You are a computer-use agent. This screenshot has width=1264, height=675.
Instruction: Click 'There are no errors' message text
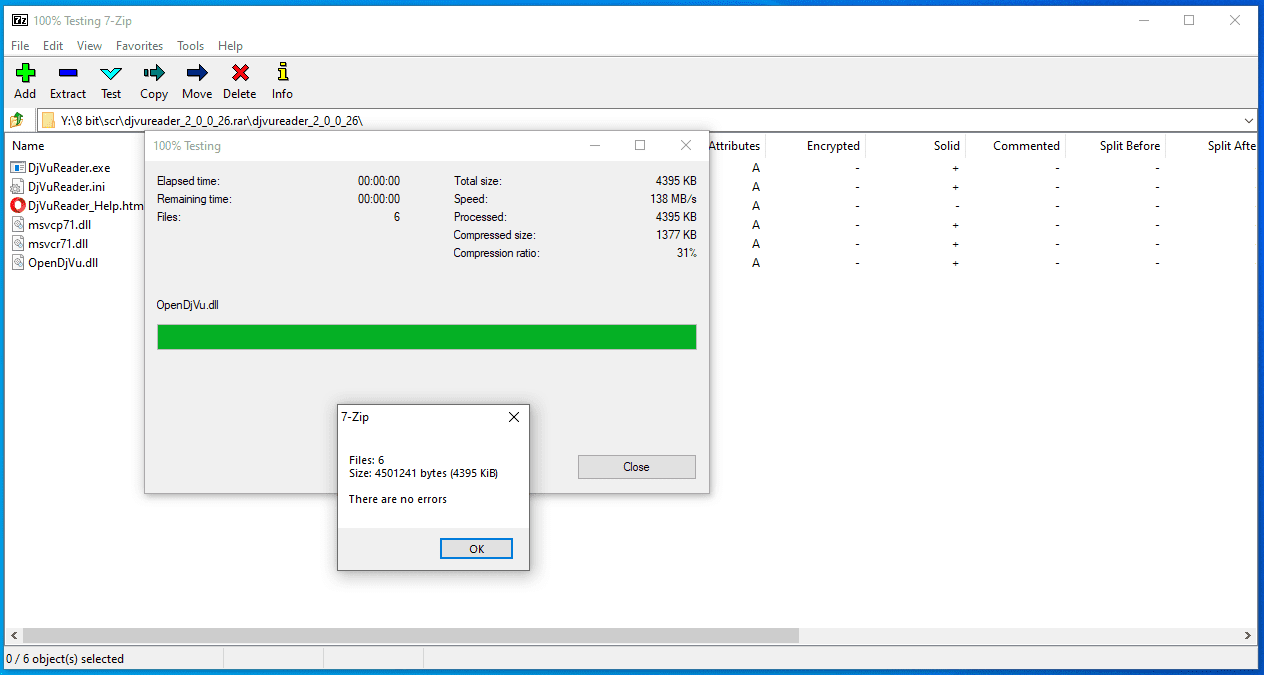pos(398,499)
